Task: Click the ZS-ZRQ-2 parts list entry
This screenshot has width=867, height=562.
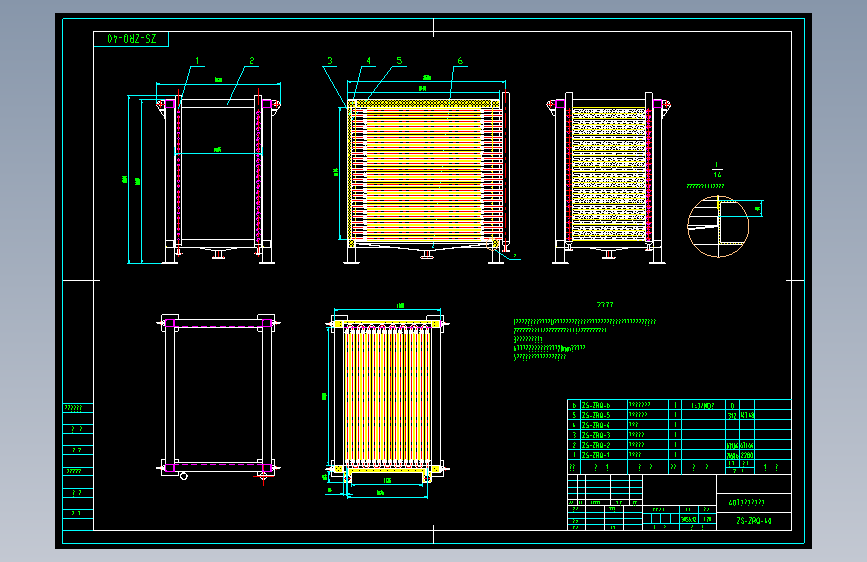Action: pos(596,445)
